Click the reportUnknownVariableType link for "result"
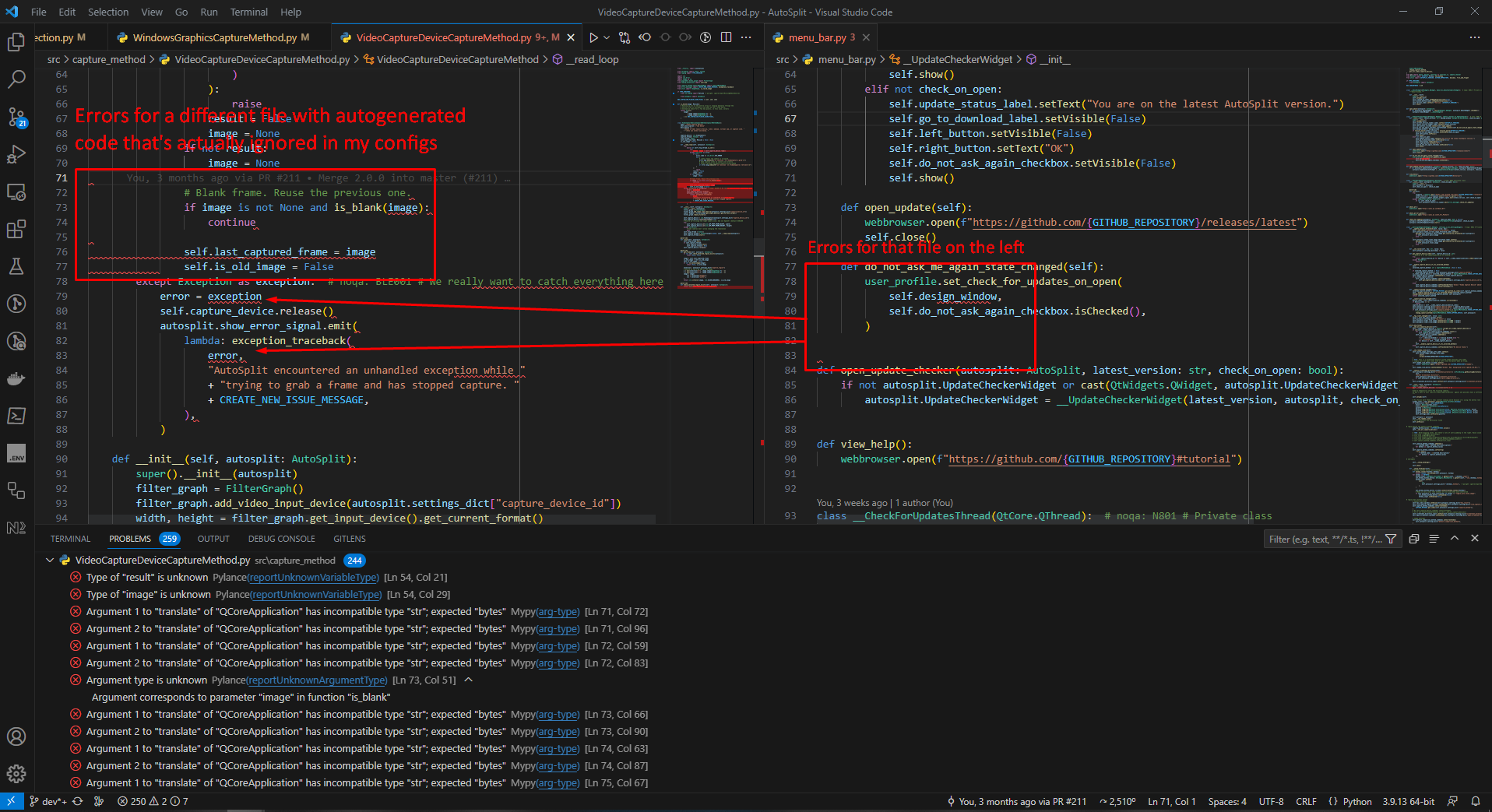The height and width of the screenshot is (812, 1492). tap(313, 578)
